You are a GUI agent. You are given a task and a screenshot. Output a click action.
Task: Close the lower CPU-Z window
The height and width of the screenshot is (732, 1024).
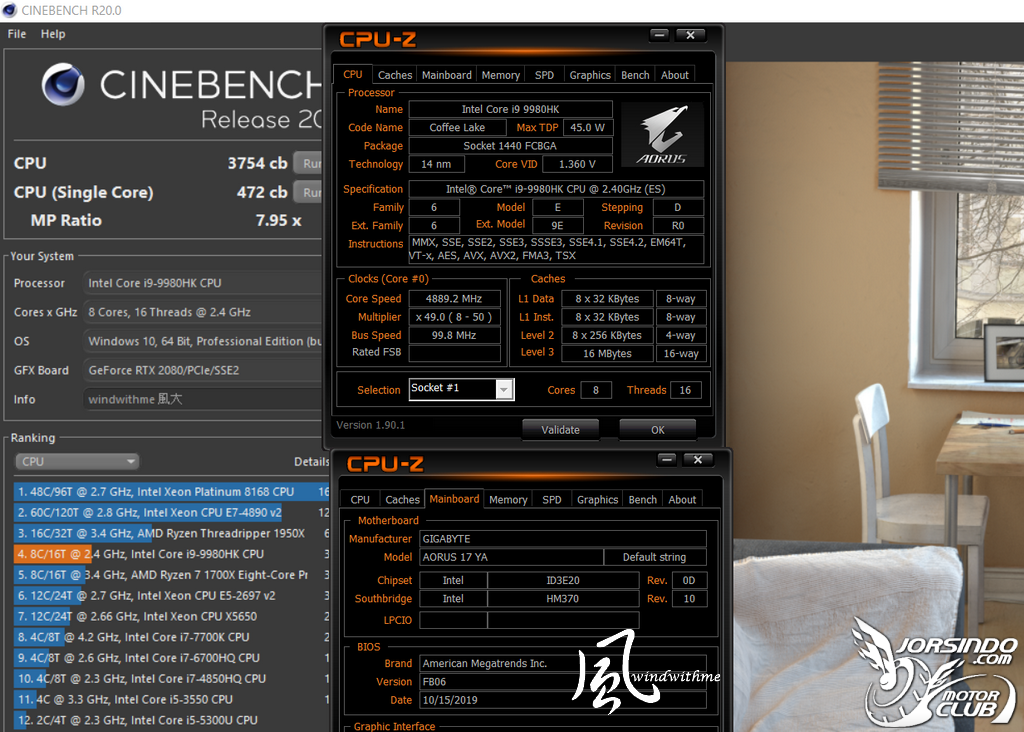pos(697,460)
